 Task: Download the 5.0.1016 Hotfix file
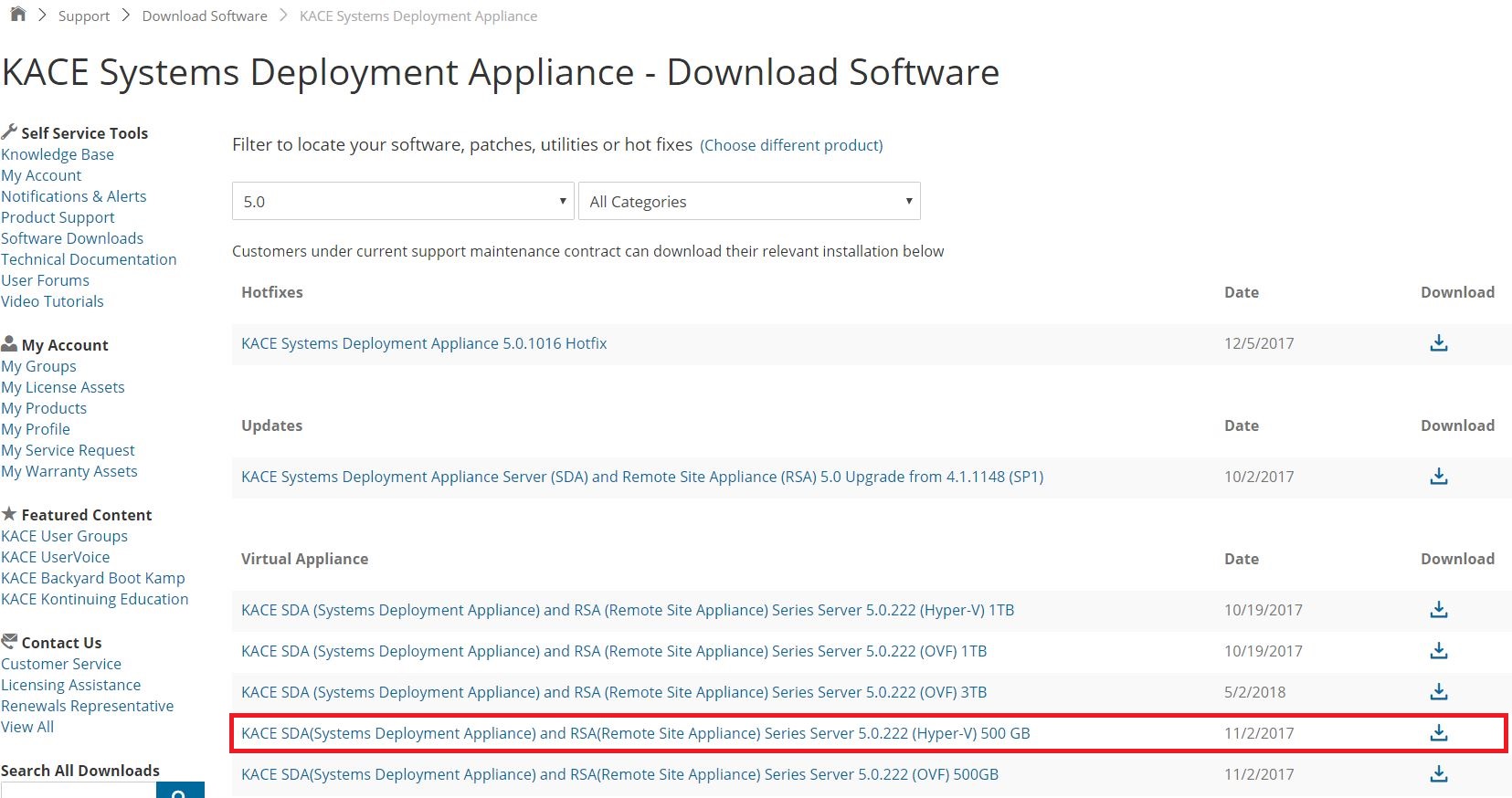[x=1439, y=343]
